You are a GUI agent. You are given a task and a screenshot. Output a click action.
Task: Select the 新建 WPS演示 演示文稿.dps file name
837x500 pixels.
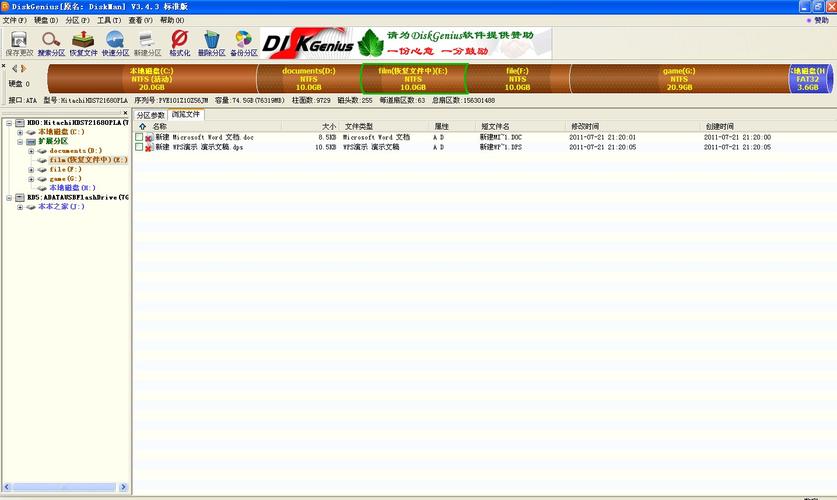tap(199, 147)
